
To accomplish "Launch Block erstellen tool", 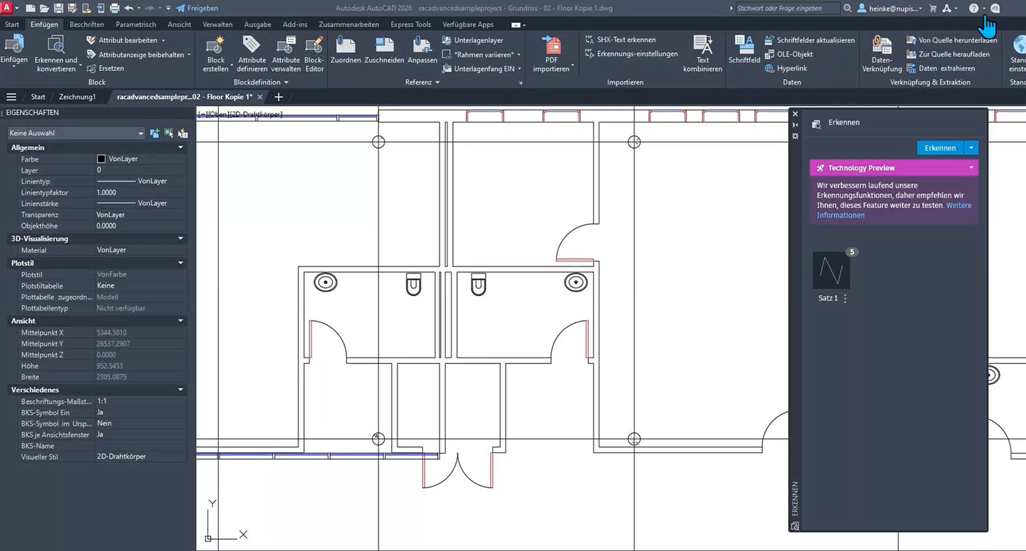I will coord(215,53).
